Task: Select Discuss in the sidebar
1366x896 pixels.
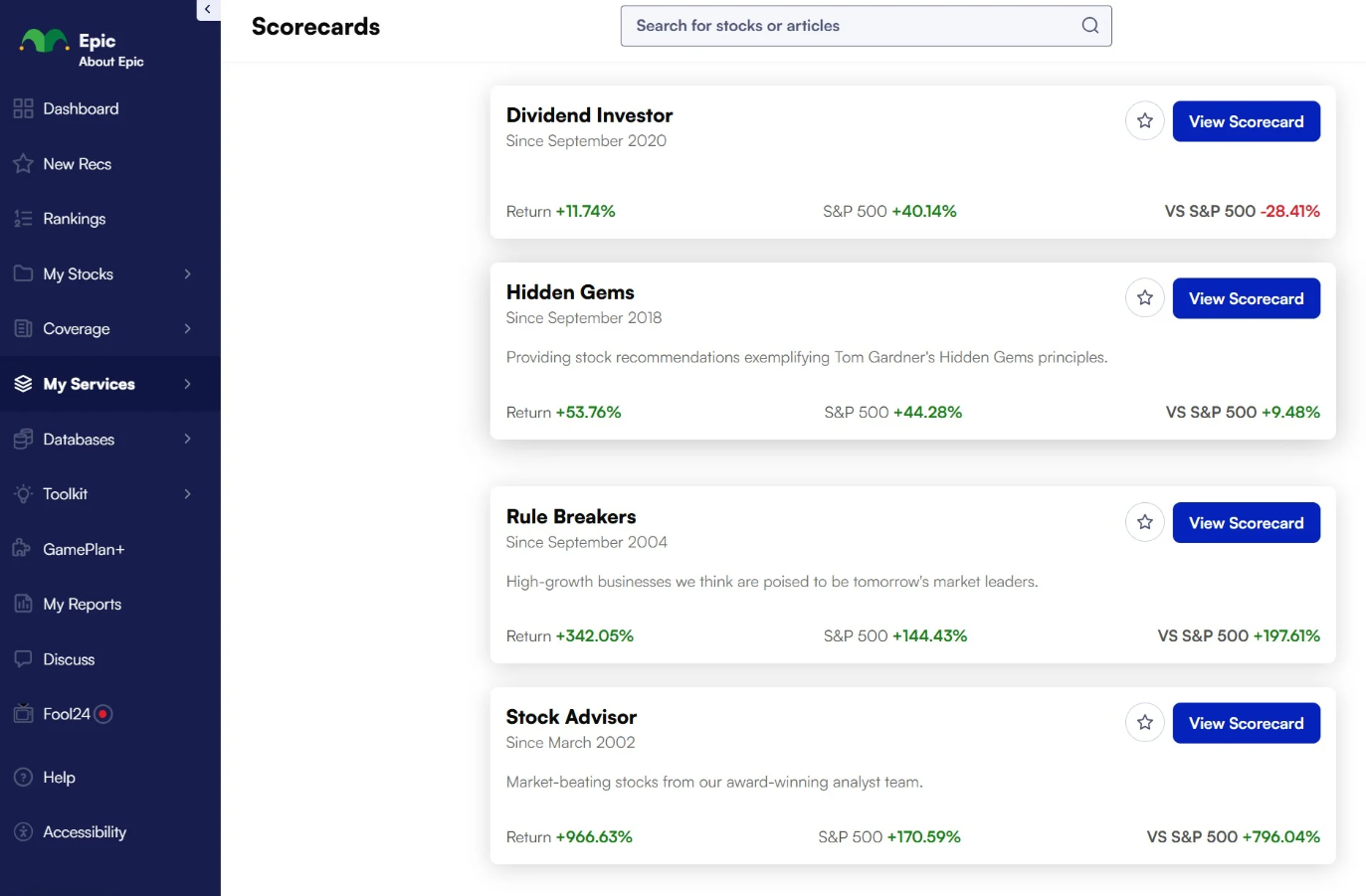Action: pos(69,659)
